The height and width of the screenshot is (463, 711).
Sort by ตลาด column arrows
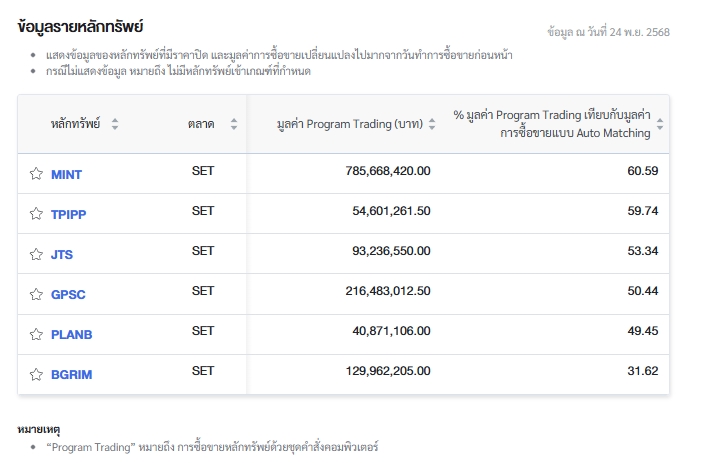click(x=233, y=124)
